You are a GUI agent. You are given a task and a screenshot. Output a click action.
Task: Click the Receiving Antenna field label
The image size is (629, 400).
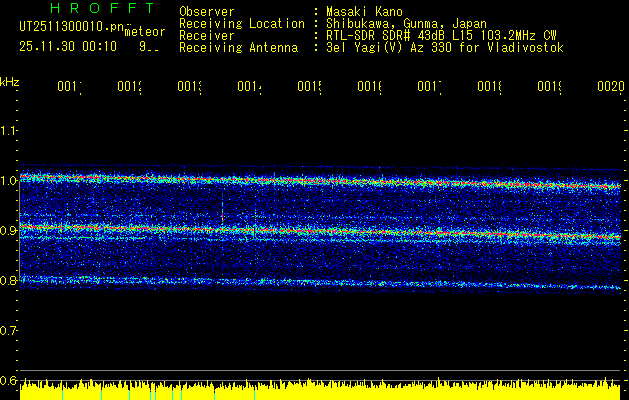point(239,47)
